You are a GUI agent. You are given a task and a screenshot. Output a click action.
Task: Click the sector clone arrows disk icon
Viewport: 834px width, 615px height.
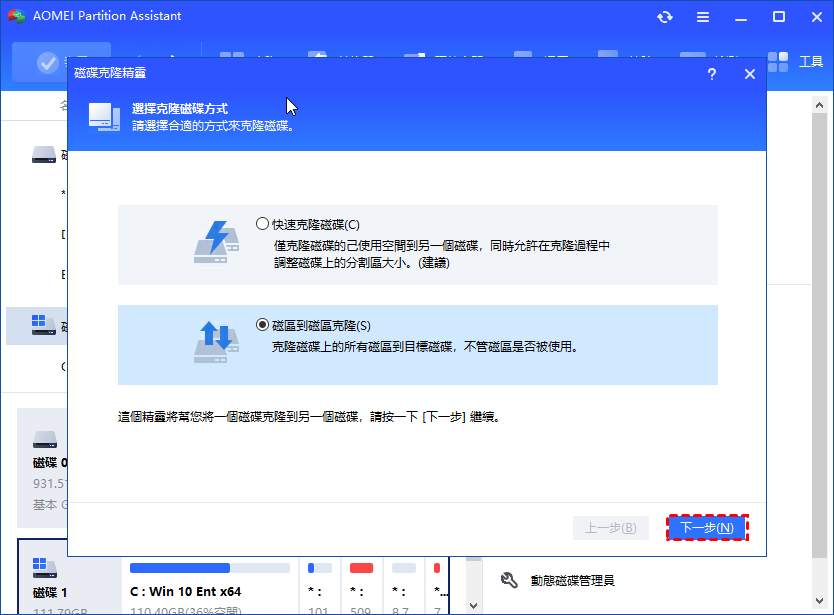(216, 343)
